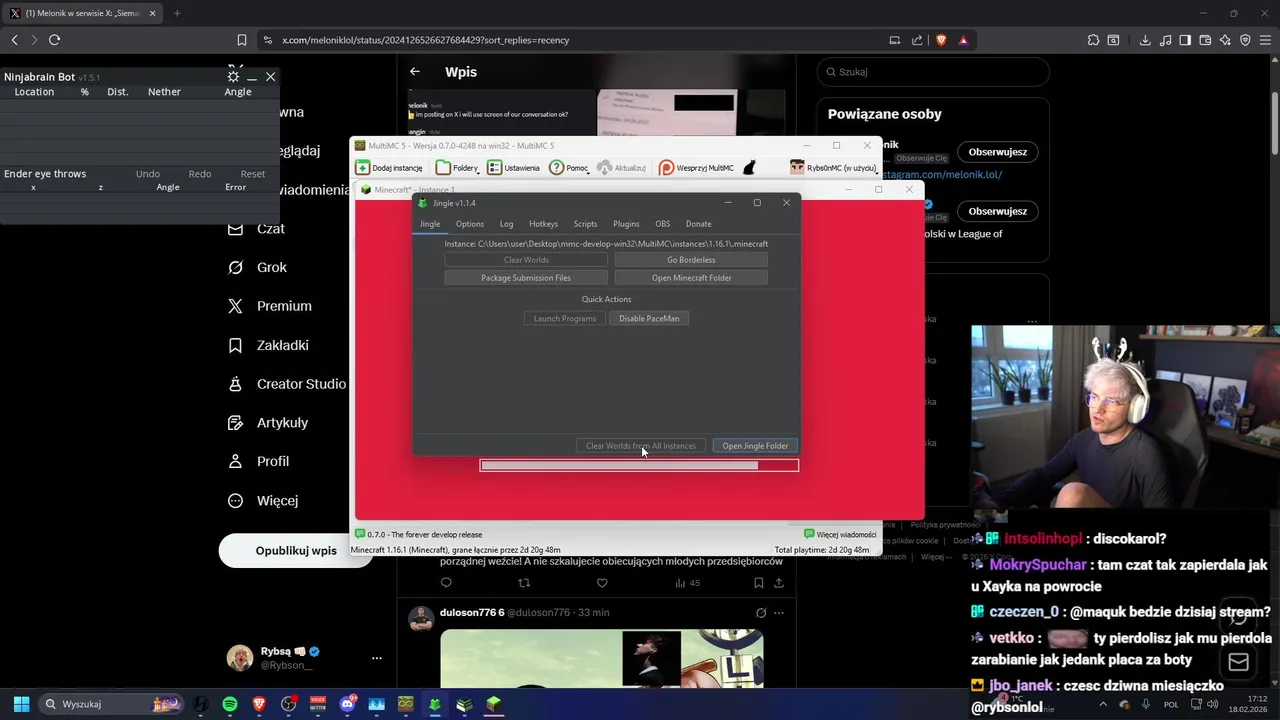Image resolution: width=1280 pixels, height=720 pixels.
Task: Open a new browser tab
Action: tap(177, 13)
